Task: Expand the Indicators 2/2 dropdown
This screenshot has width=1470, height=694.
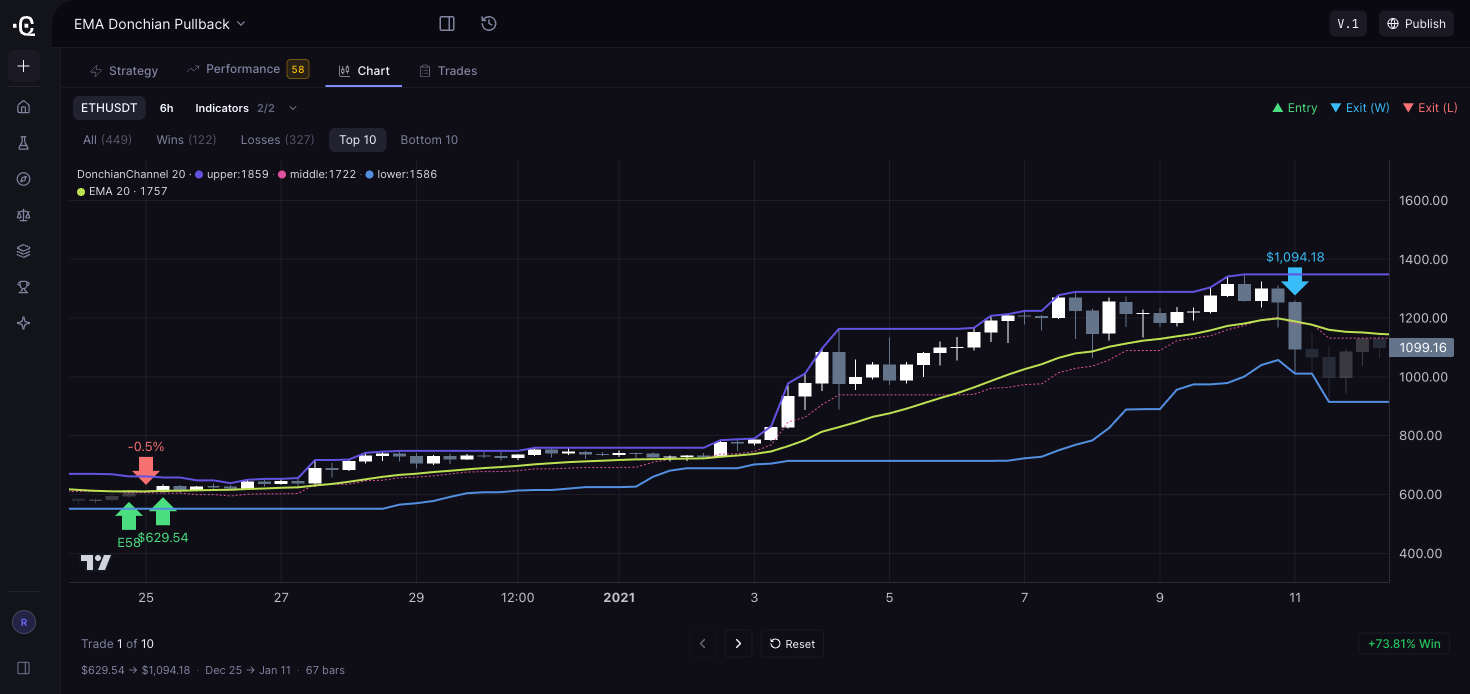Action: [246, 108]
